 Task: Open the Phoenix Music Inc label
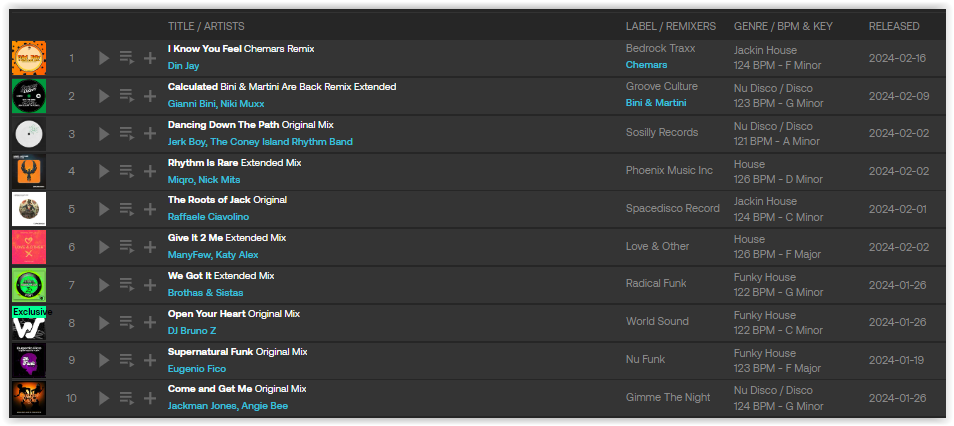(x=669, y=170)
